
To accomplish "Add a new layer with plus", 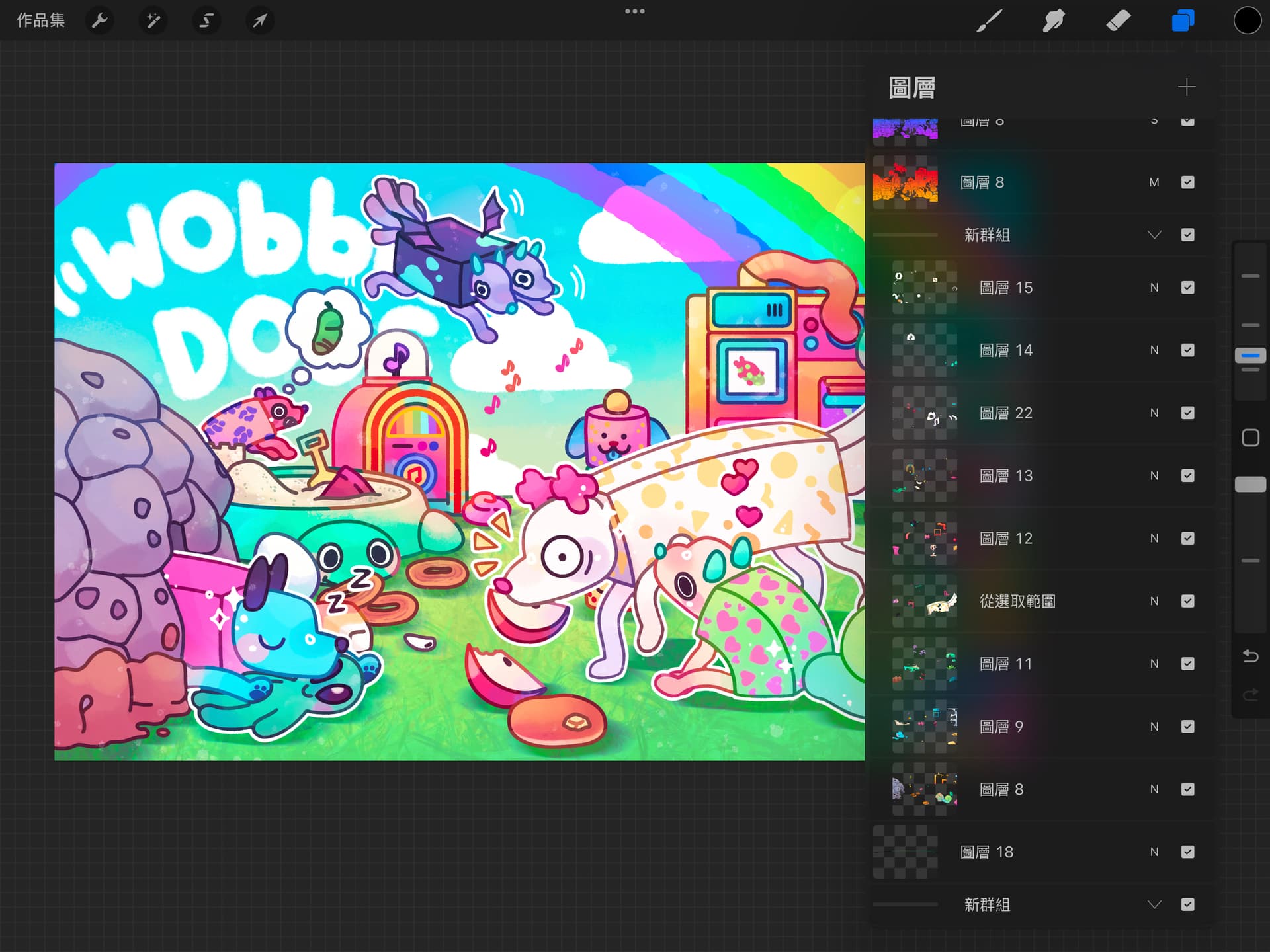I will [x=1187, y=87].
